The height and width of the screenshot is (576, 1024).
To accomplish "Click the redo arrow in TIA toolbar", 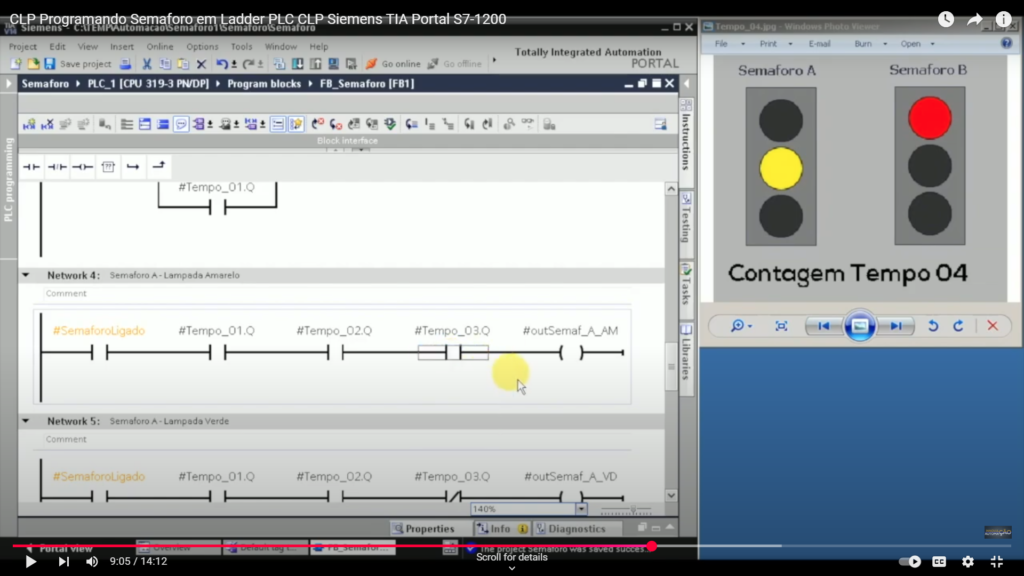I will [x=248, y=64].
